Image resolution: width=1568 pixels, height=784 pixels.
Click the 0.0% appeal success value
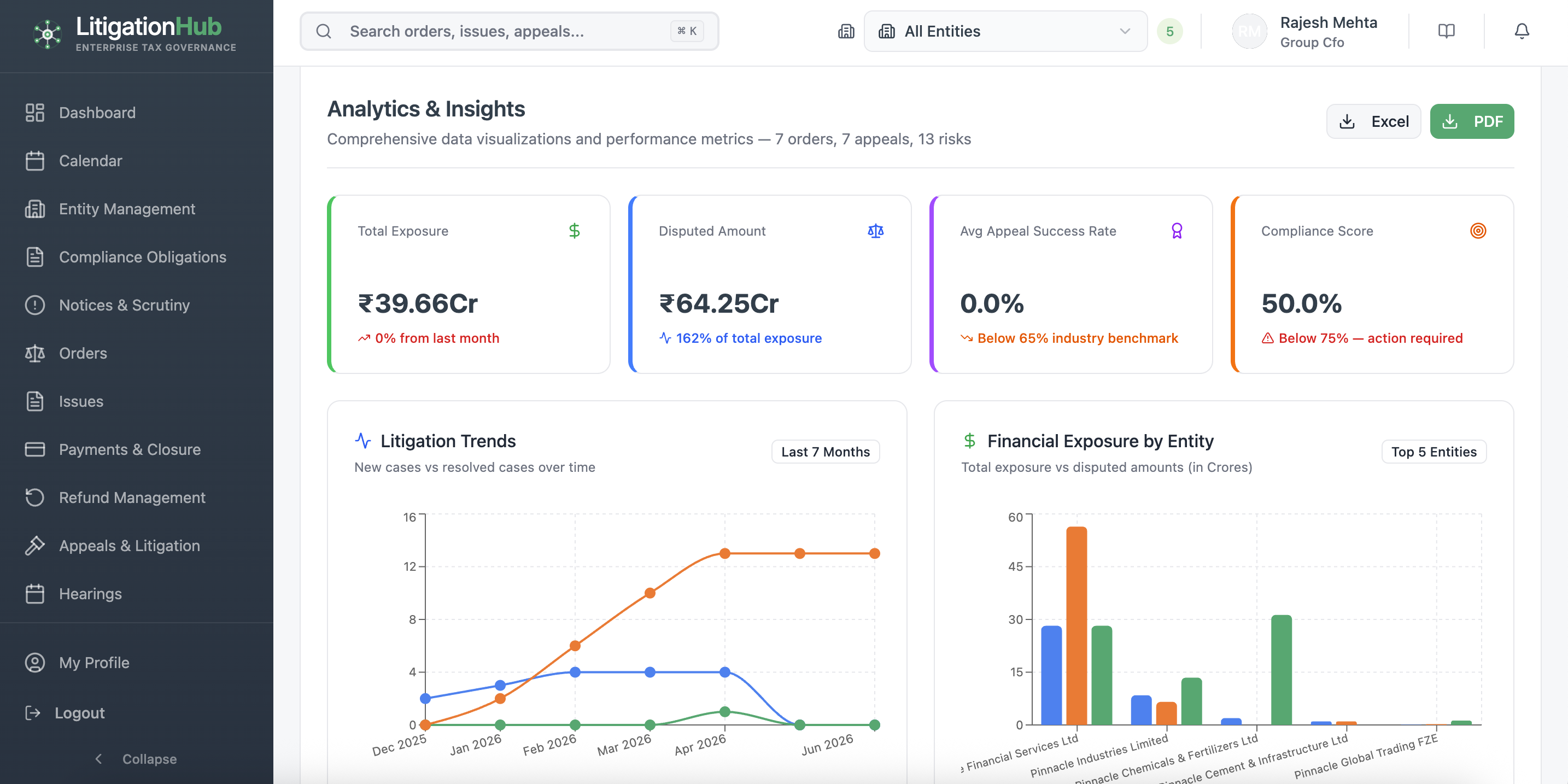click(x=992, y=303)
